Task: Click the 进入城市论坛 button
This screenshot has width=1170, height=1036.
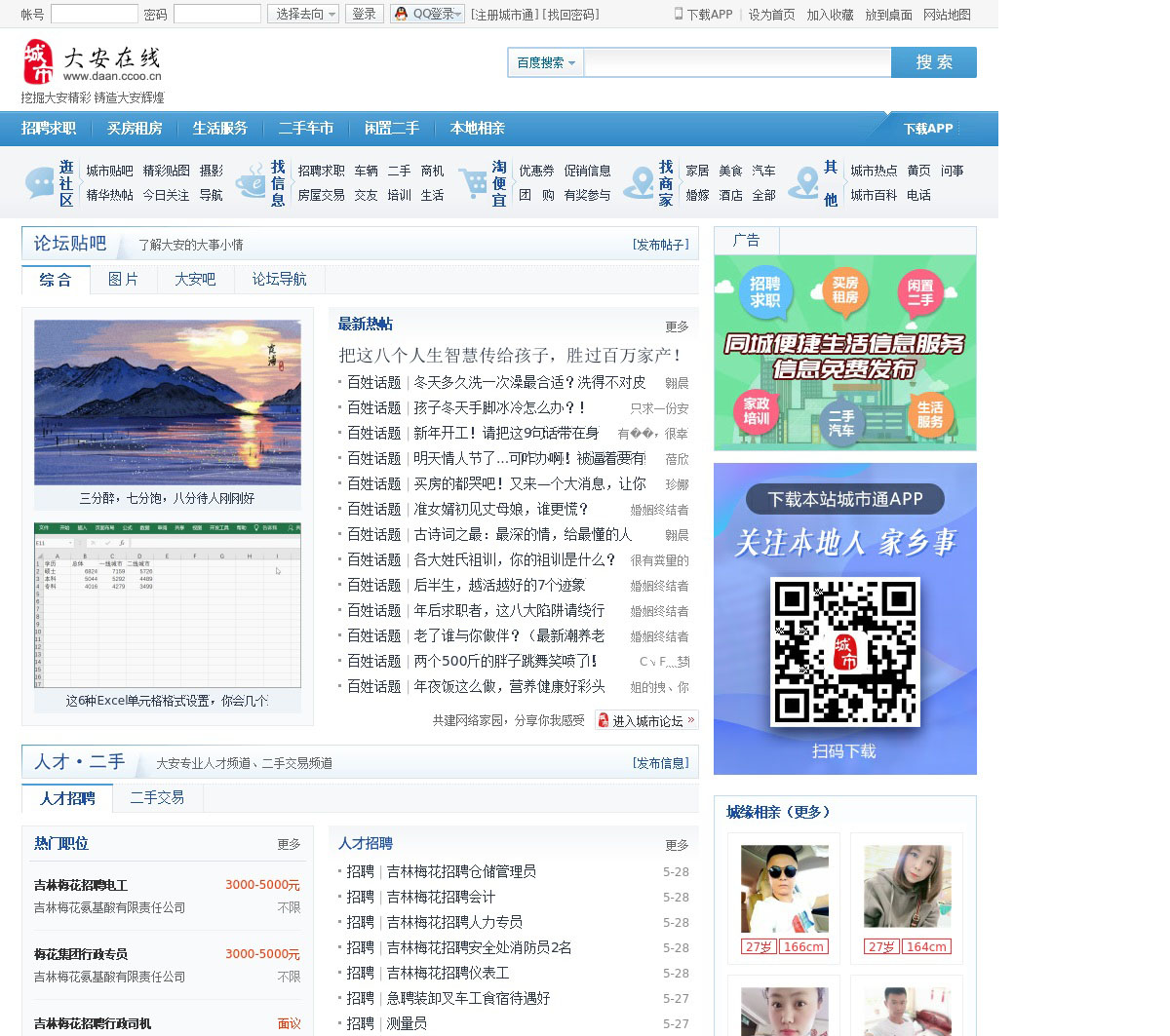Action: (x=646, y=720)
